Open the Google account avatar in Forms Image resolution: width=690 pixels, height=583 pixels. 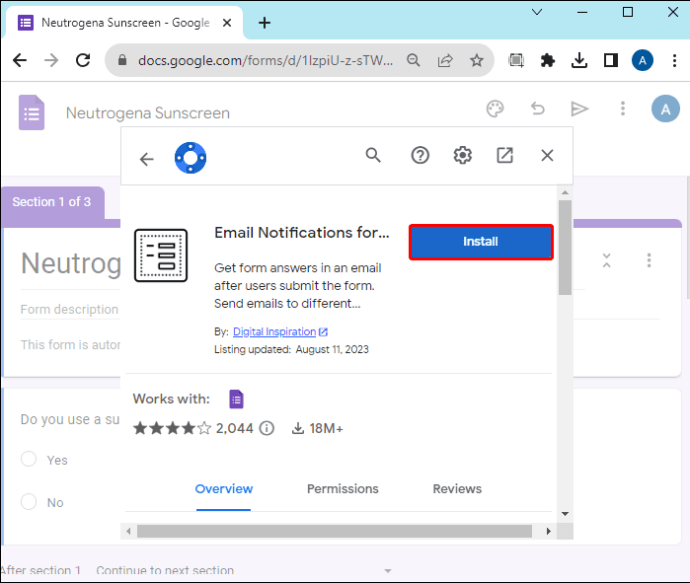tap(665, 109)
